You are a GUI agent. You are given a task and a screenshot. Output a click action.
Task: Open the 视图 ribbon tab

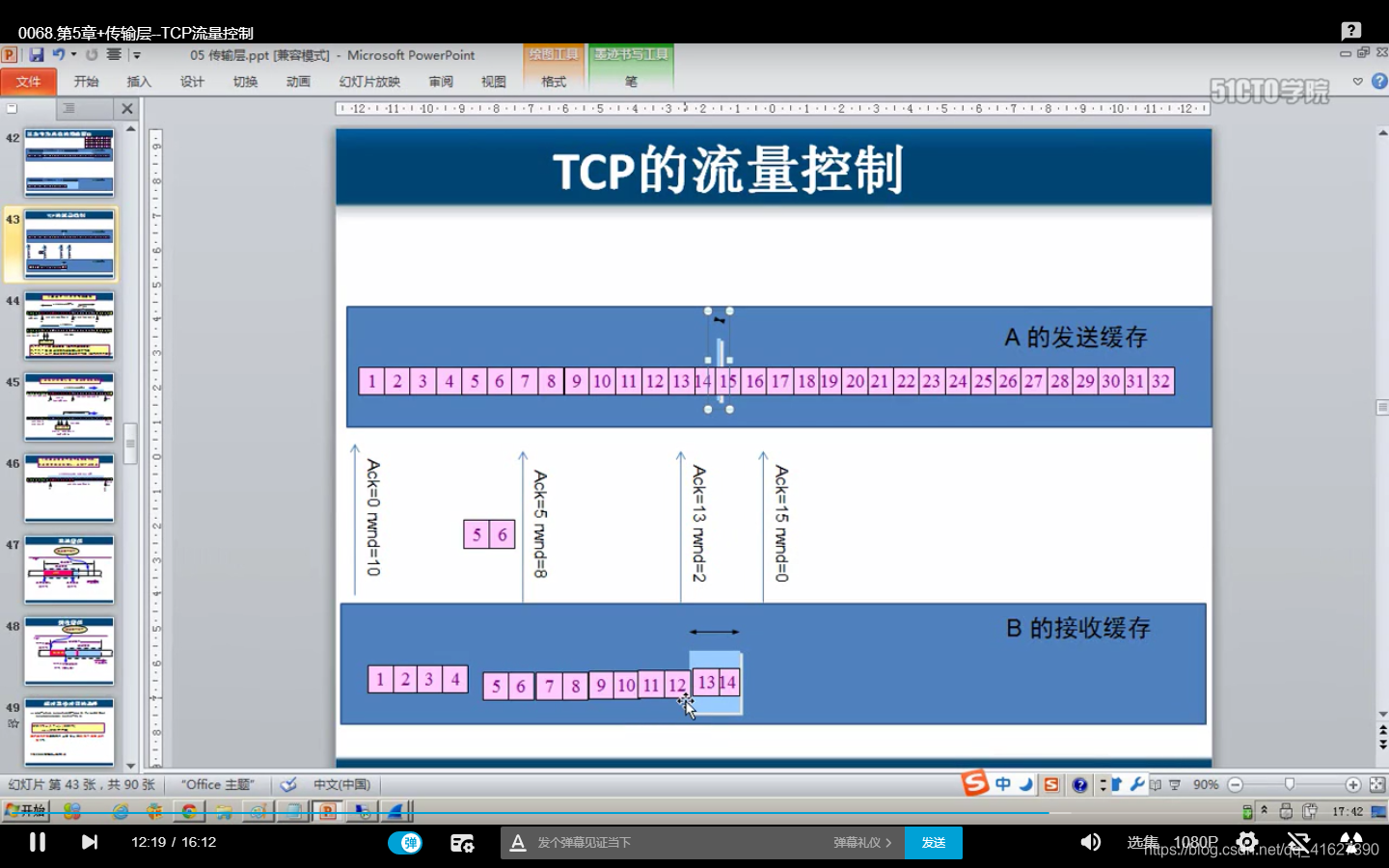point(494,82)
